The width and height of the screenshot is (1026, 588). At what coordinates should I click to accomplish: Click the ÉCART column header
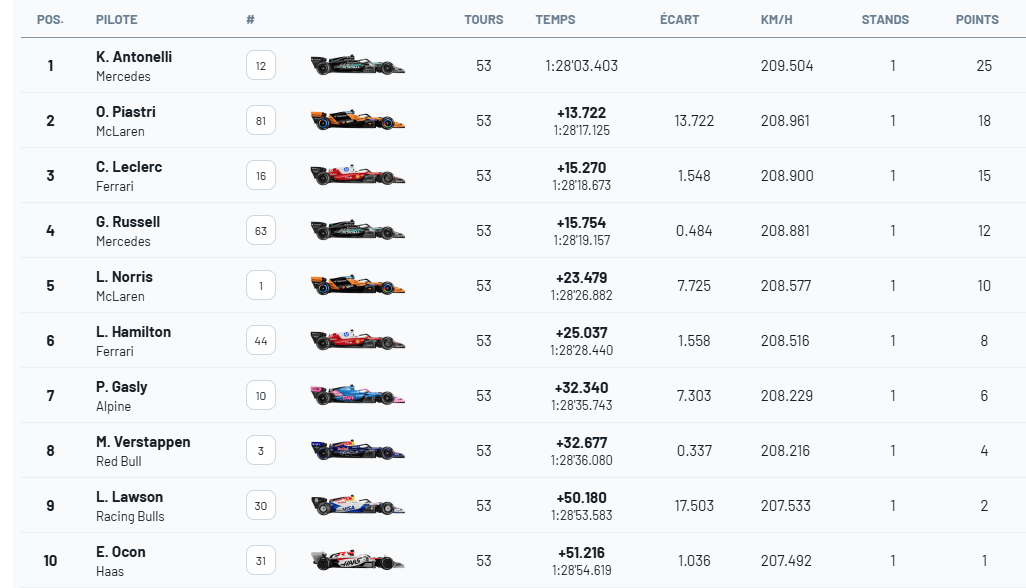click(680, 20)
